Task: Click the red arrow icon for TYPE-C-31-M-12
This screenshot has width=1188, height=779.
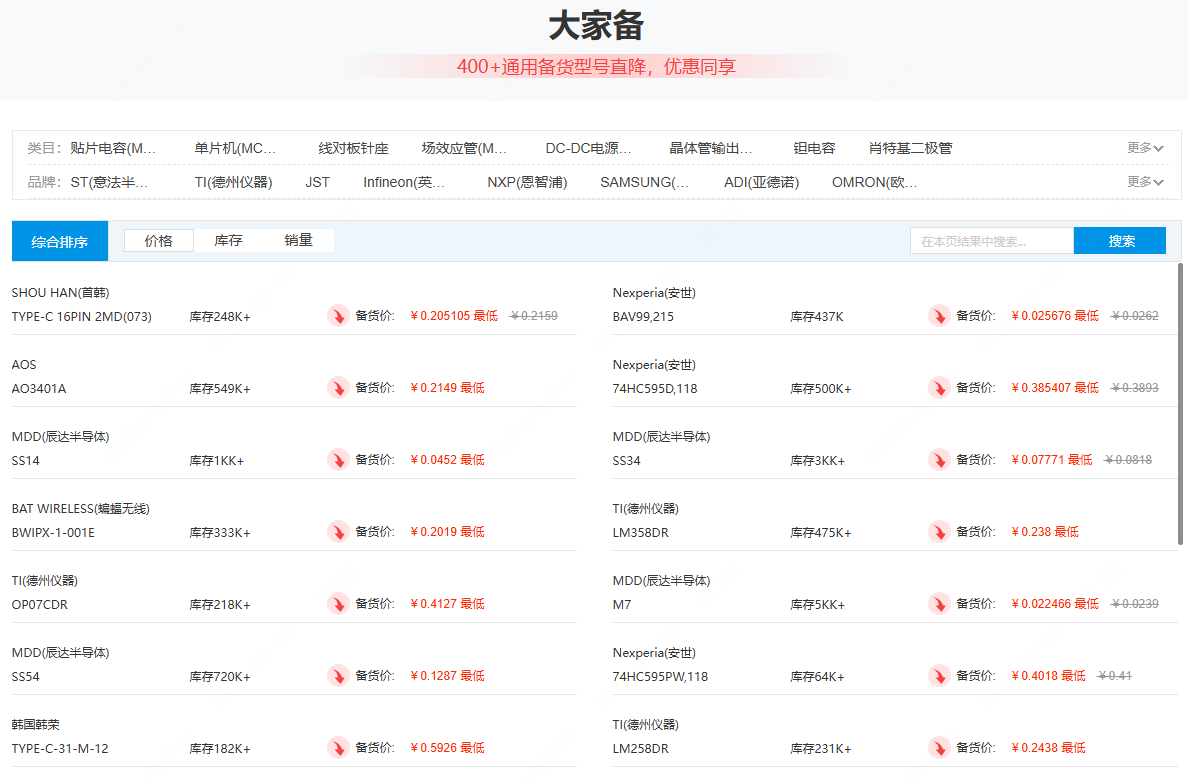Action: point(338,748)
